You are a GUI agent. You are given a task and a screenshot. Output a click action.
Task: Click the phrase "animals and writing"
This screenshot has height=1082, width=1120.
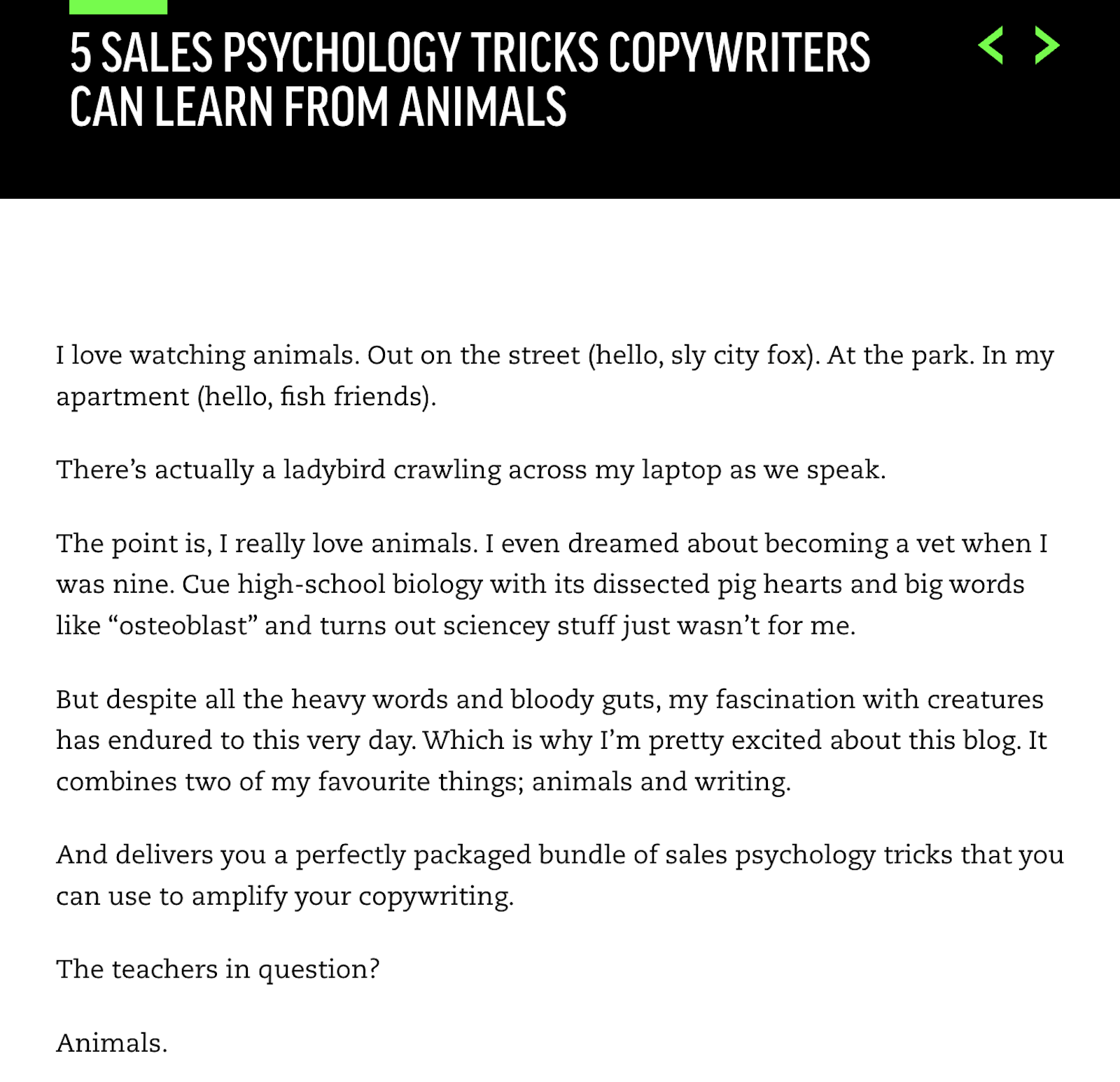pyautogui.click(x=660, y=782)
